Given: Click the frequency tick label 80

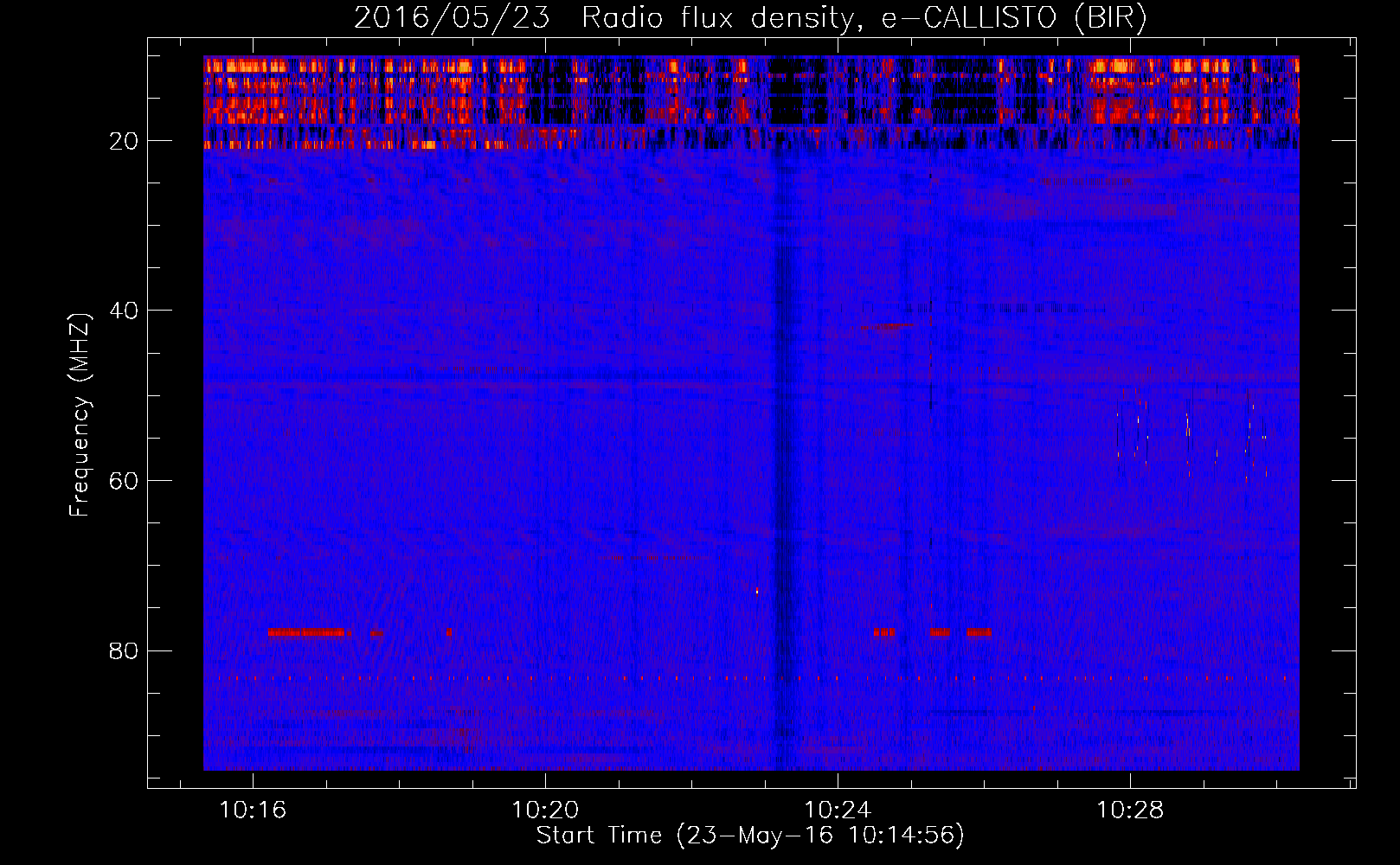Looking at the screenshot, I should pos(125,650).
